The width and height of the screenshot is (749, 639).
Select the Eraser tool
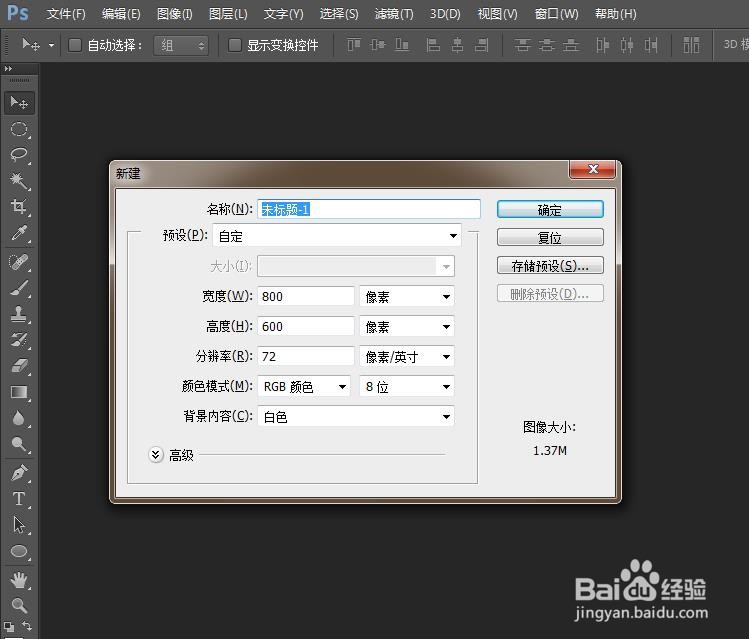(x=19, y=366)
